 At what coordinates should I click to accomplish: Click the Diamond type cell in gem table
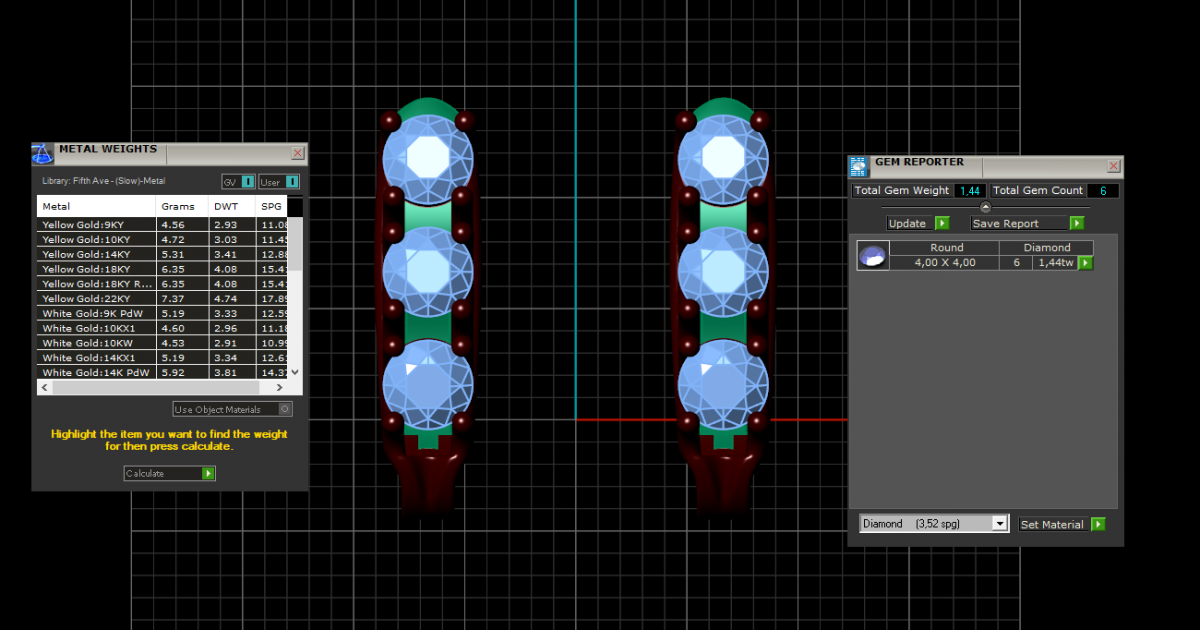[1047, 248]
